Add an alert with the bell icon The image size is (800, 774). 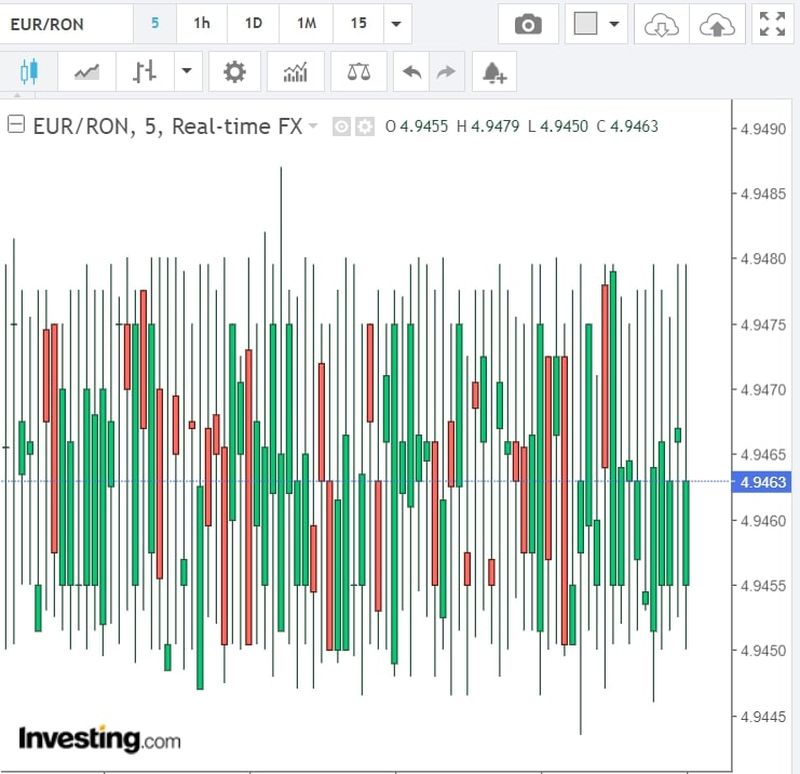tap(494, 72)
